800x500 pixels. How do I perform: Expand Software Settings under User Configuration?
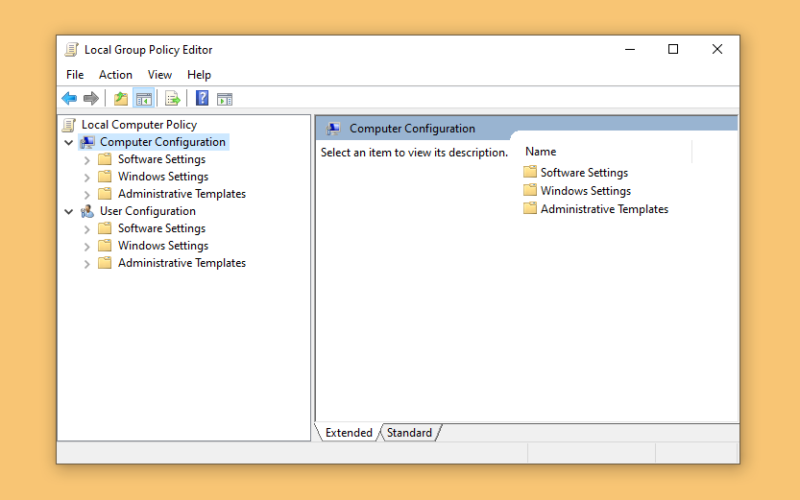87,230
